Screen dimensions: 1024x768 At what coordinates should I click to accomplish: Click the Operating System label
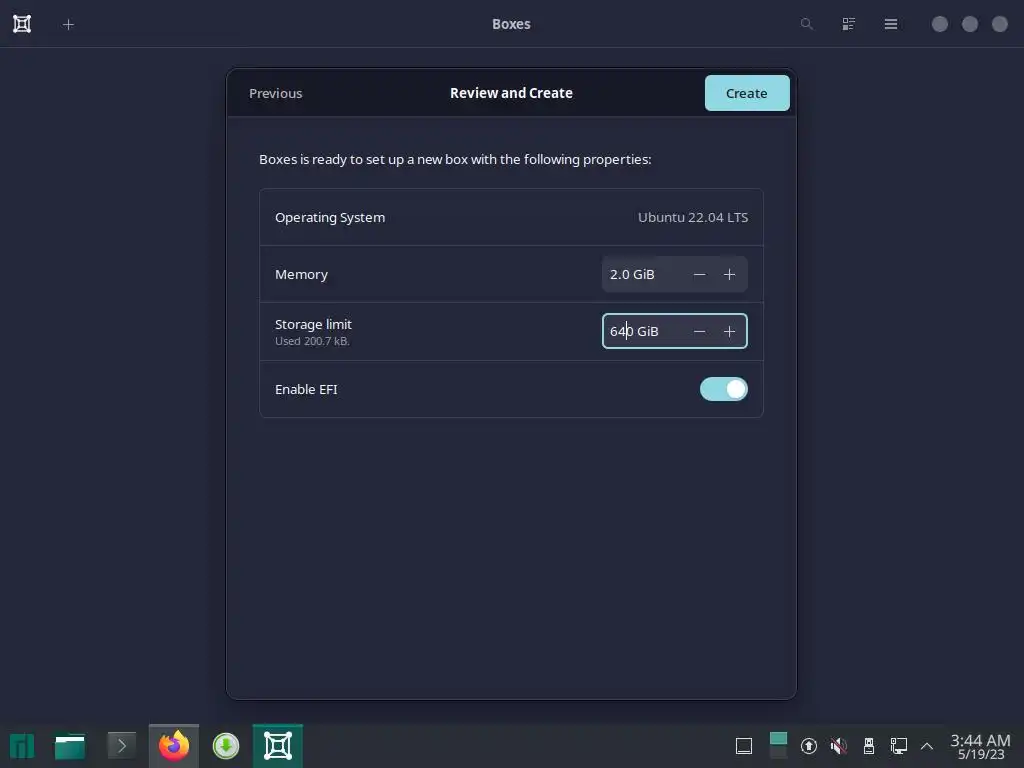pos(330,217)
